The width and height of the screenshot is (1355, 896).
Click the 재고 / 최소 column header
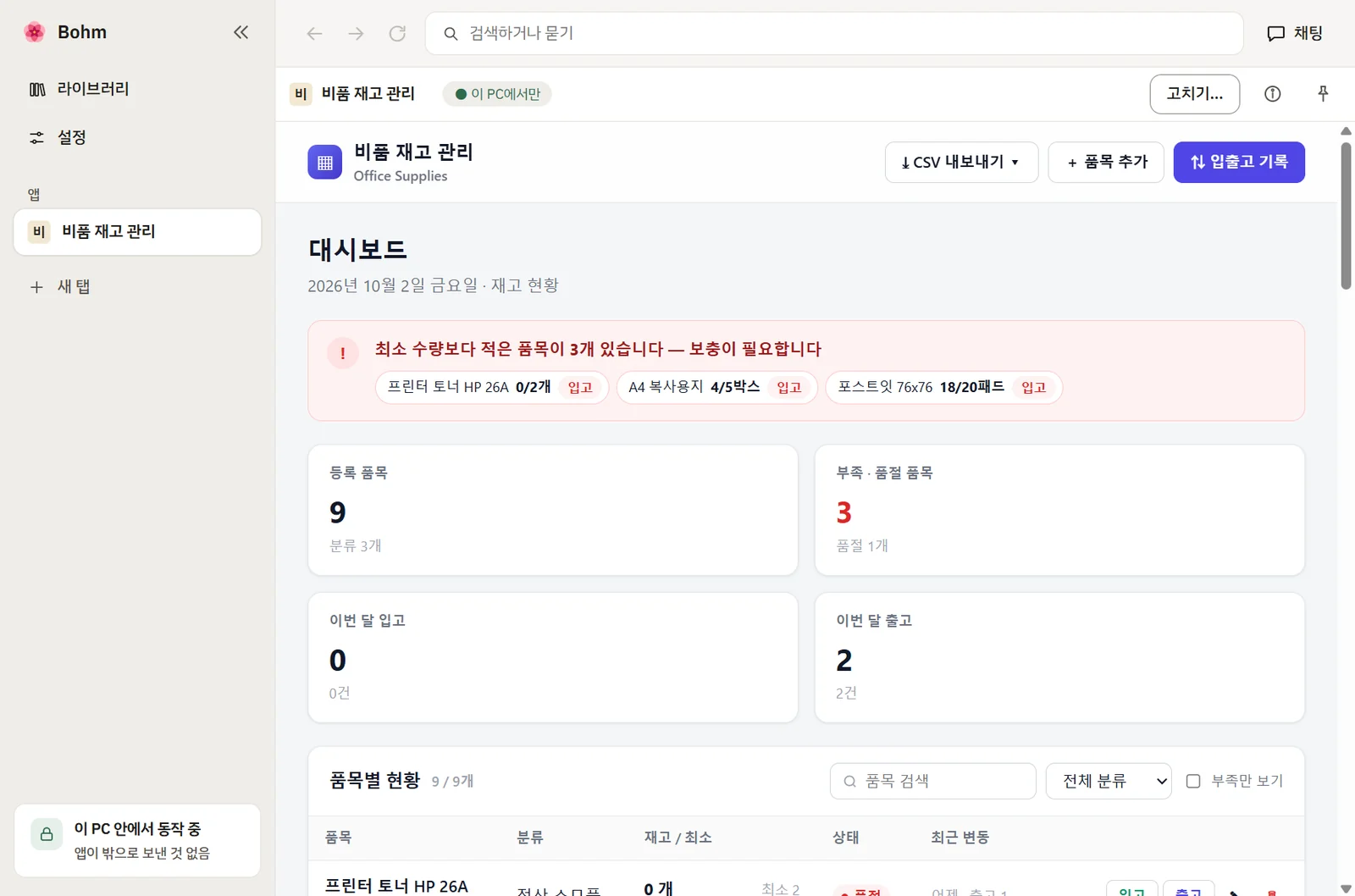tap(677, 838)
